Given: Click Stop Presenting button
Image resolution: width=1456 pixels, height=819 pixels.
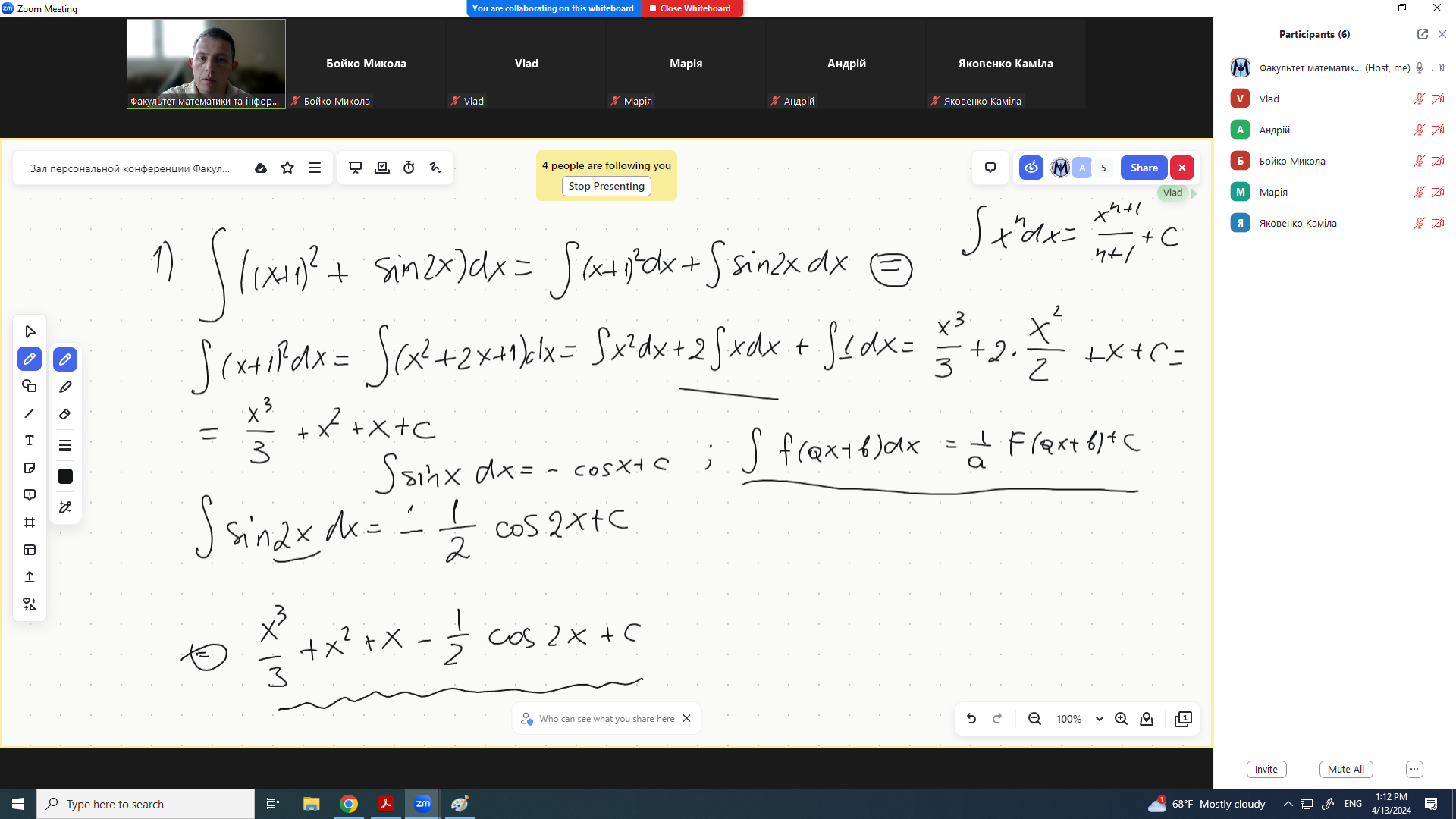Looking at the screenshot, I should click(x=606, y=186).
